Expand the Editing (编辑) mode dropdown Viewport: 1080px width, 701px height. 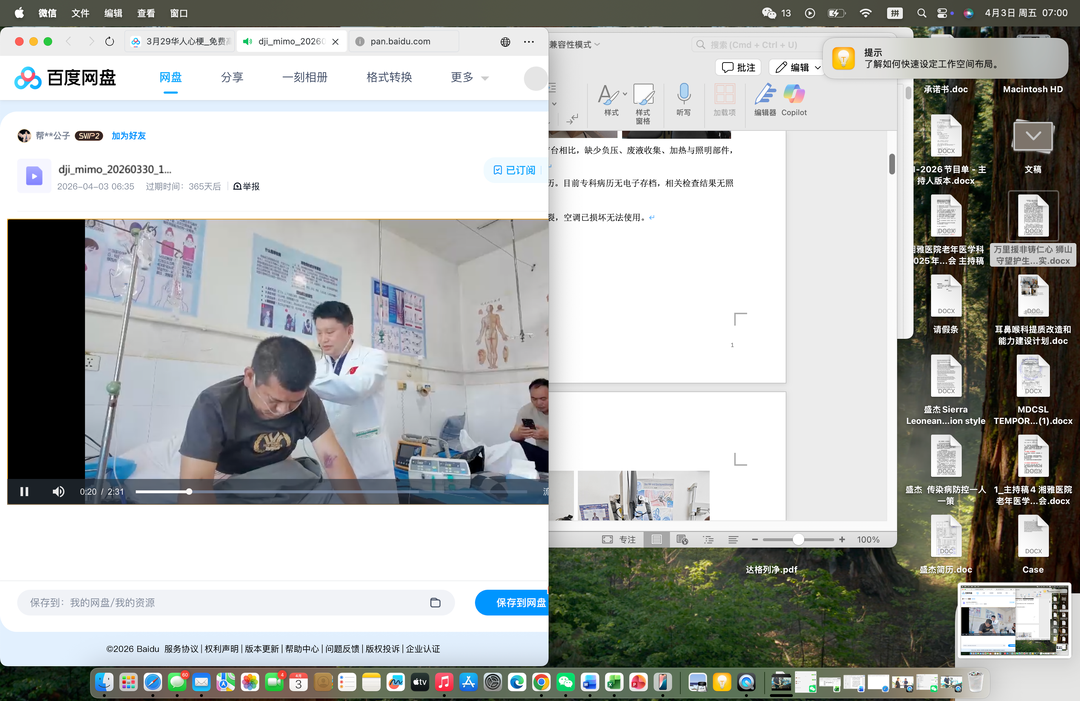(817, 68)
